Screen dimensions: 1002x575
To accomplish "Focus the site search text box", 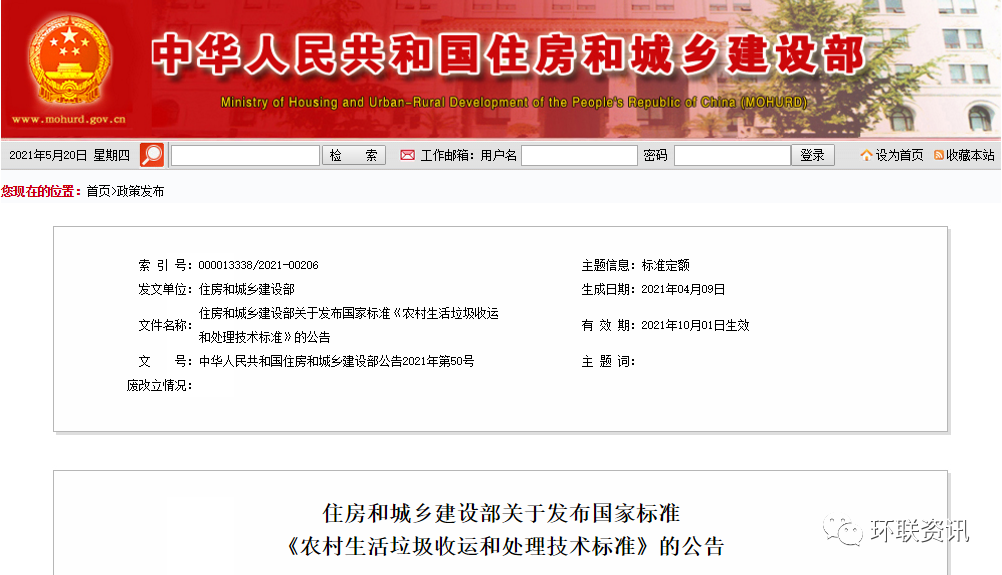I will (245, 155).
